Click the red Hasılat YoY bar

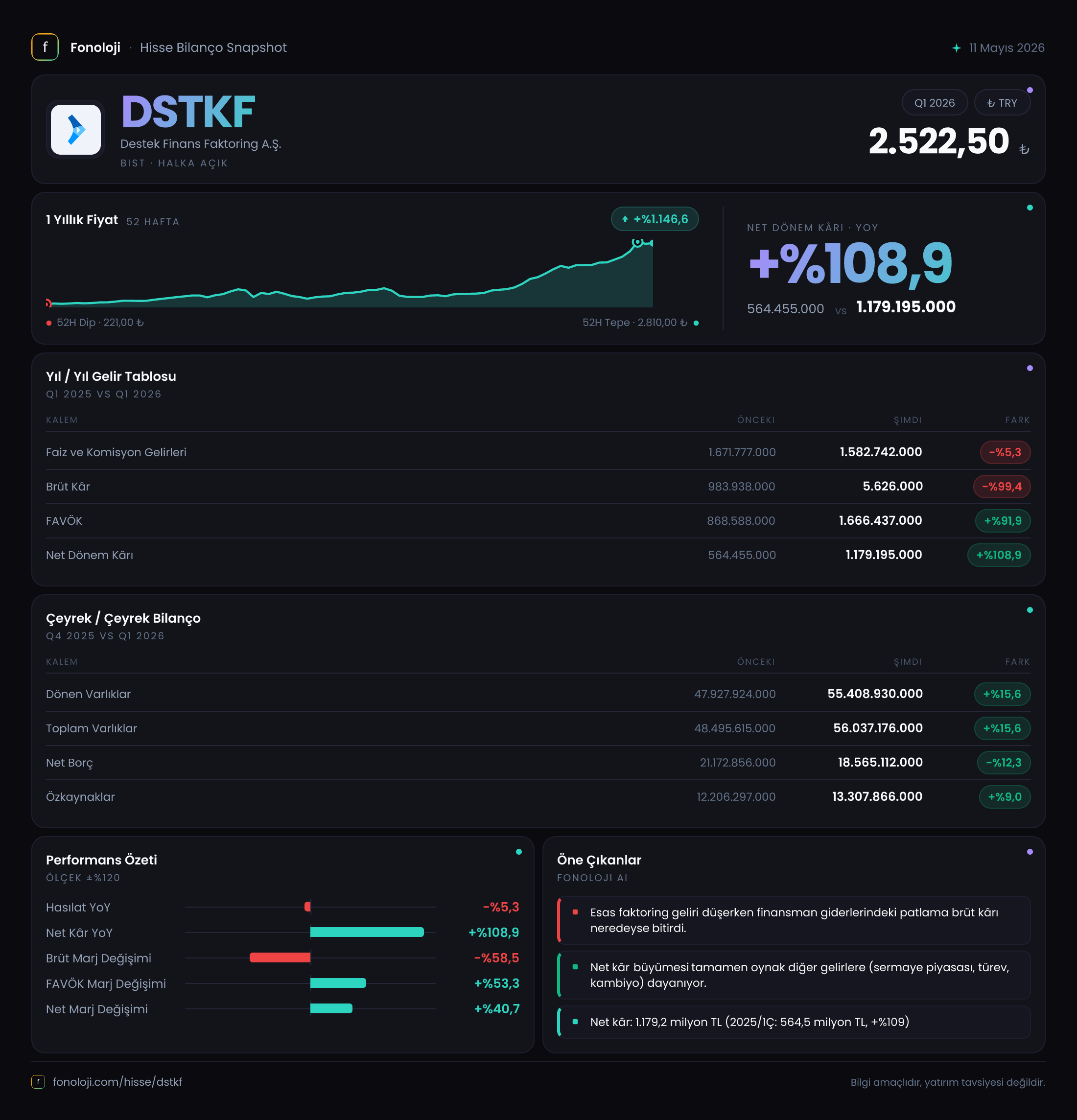(x=307, y=907)
